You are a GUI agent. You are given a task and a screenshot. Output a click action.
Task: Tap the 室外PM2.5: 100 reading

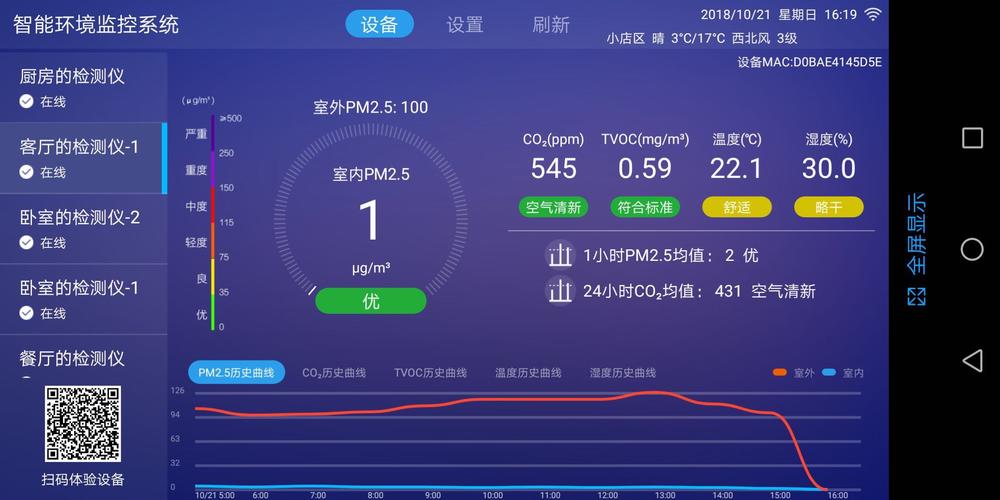point(371,107)
